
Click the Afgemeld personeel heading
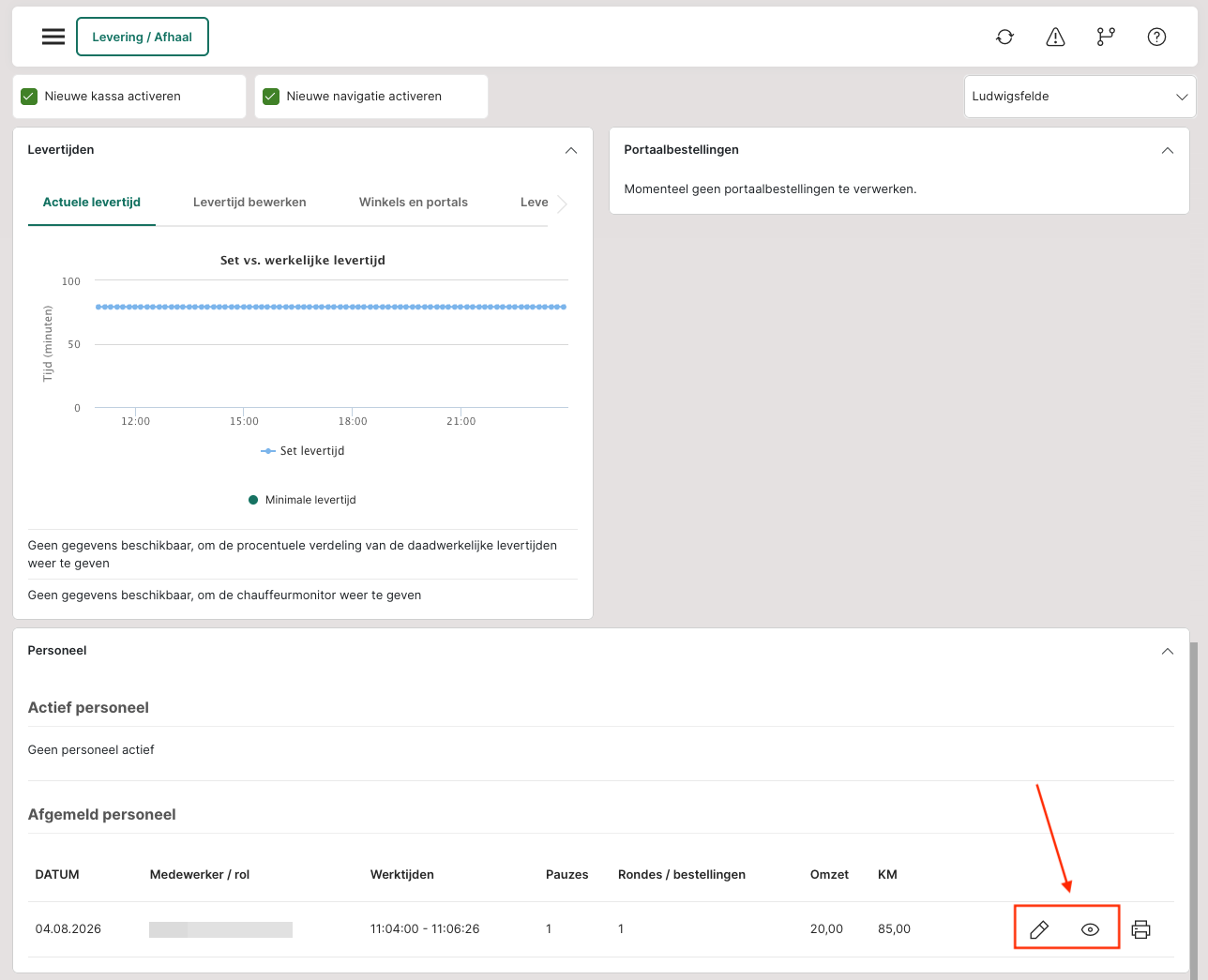102,815
